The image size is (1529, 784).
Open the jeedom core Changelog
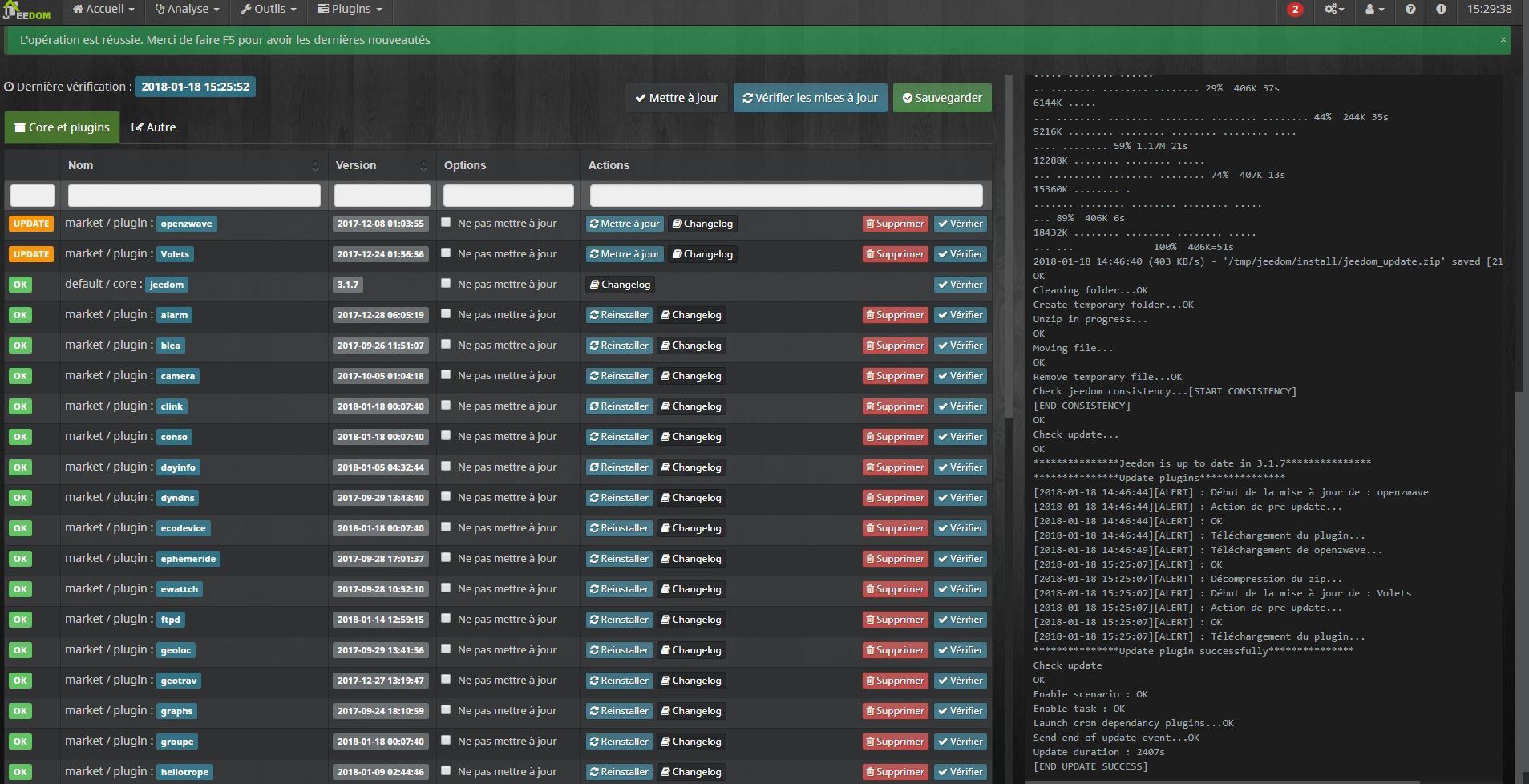tap(621, 285)
